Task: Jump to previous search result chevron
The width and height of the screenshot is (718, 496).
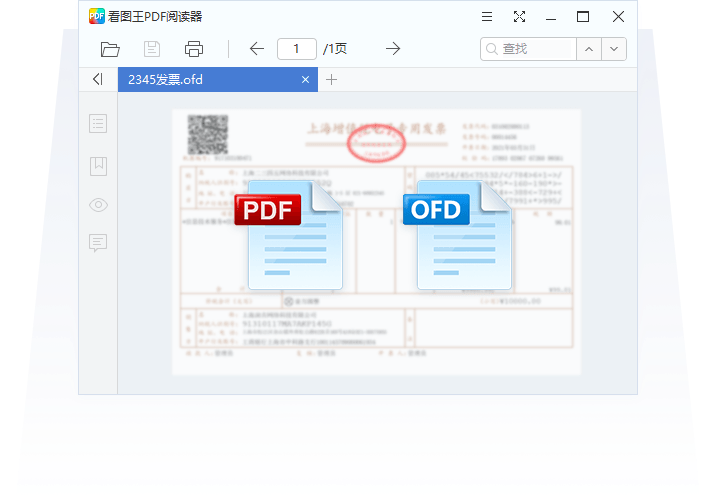Action: click(589, 49)
